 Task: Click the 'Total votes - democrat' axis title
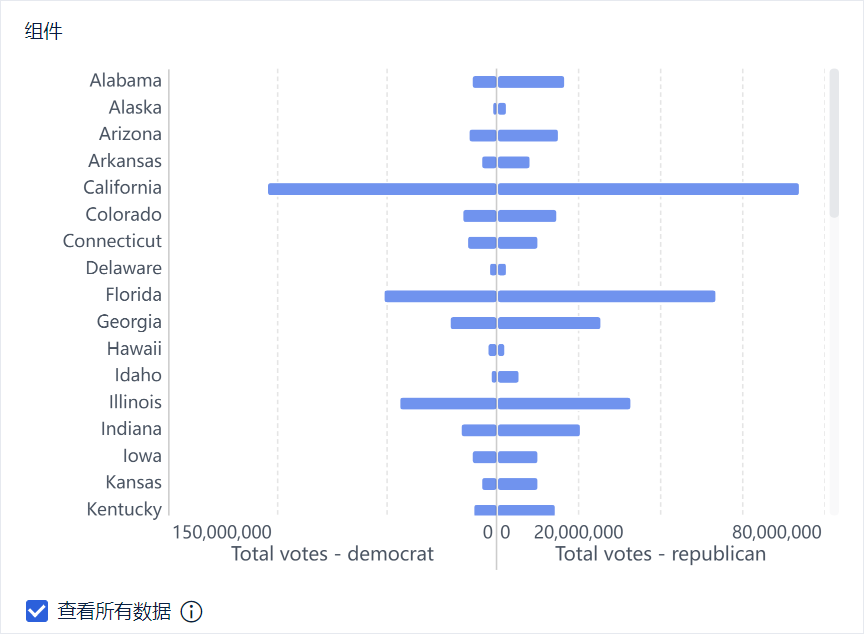tap(332, 554)
